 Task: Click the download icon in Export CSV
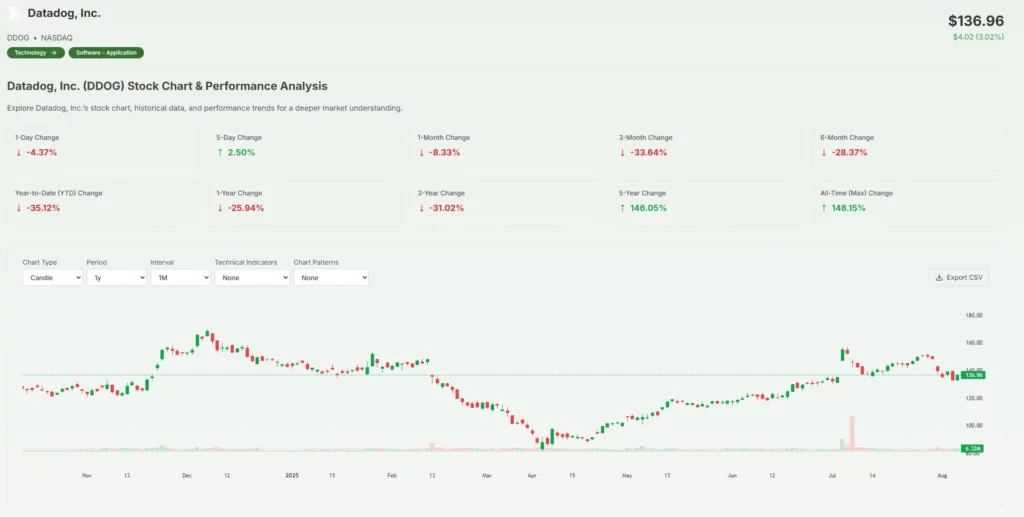[939, 277]
